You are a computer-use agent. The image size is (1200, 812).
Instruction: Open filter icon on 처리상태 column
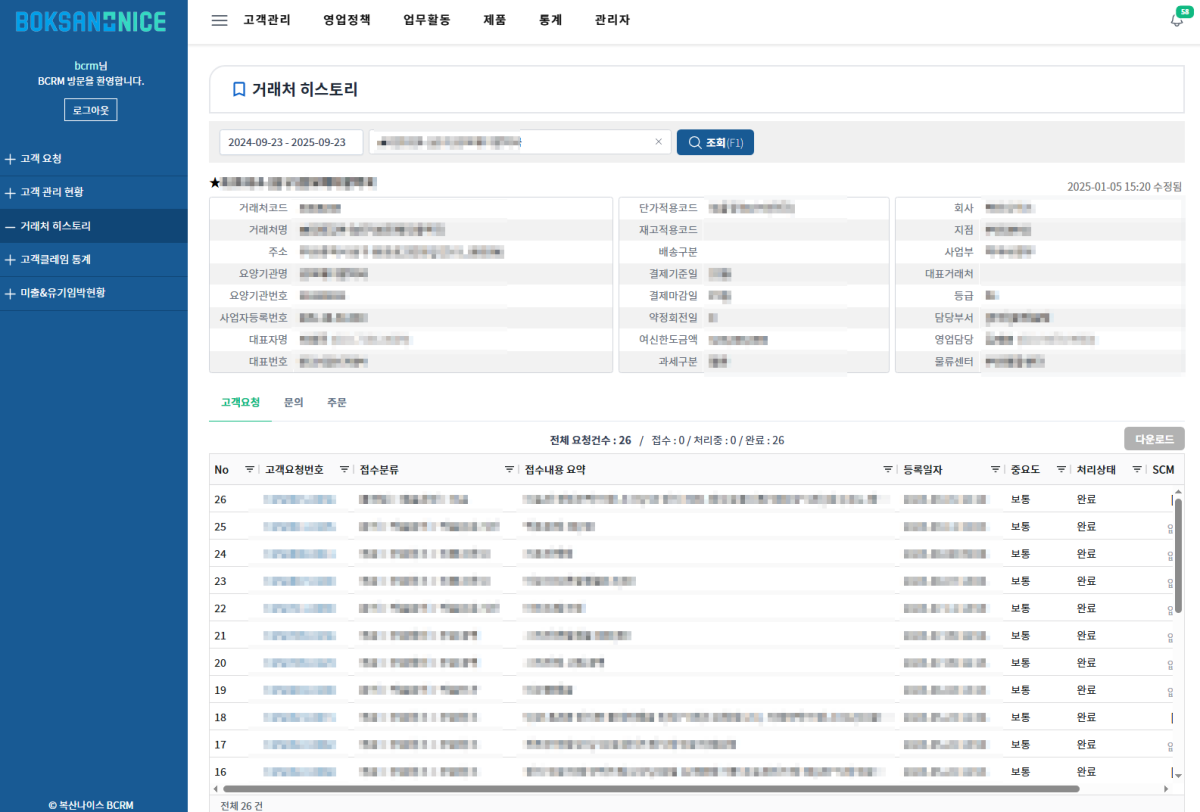(x=1137, y=470)
